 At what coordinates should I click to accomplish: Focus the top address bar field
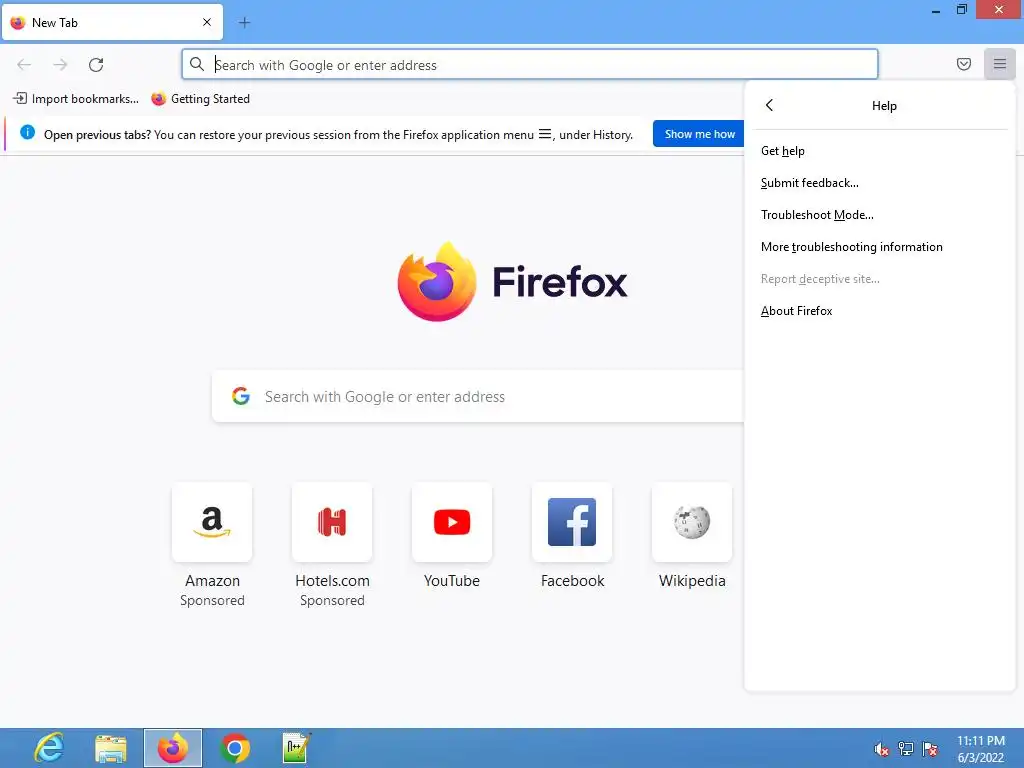click(x=530, y=65)
